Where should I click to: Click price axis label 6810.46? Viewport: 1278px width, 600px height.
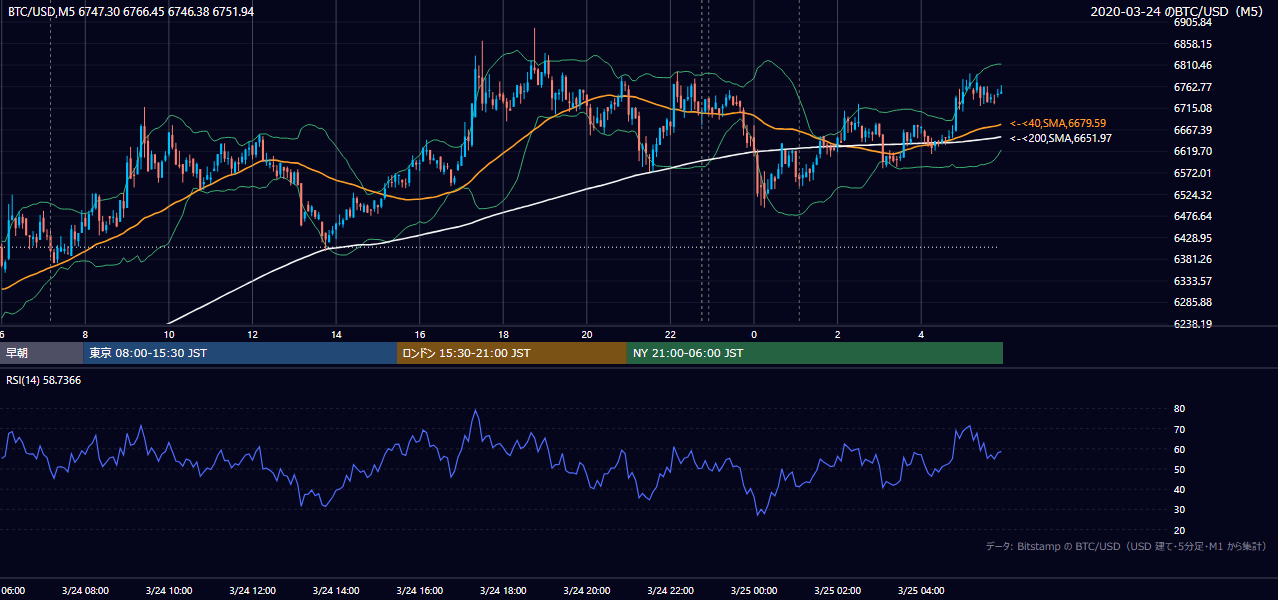[1192, 65]
